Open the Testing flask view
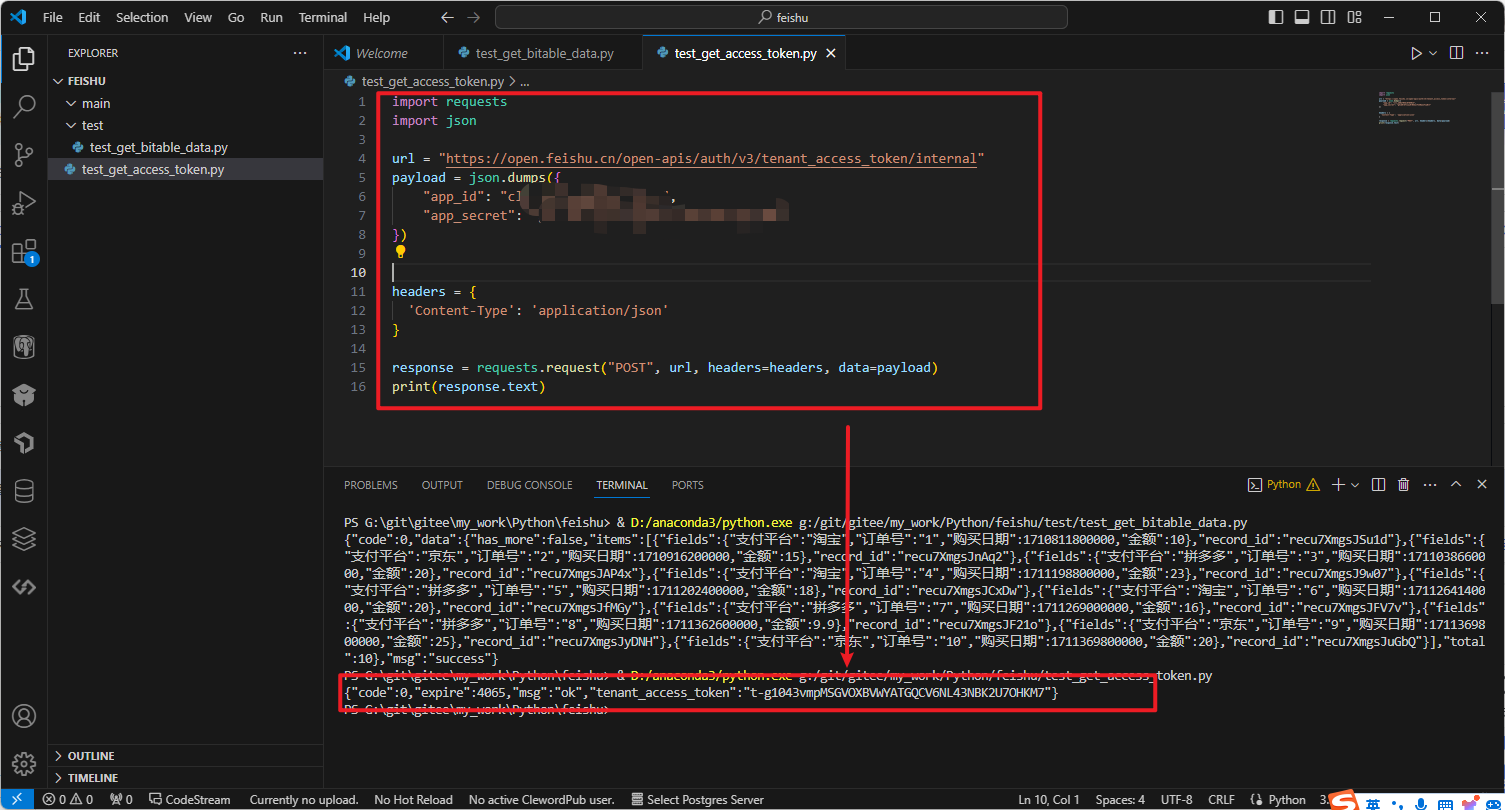 coord(24,299)
